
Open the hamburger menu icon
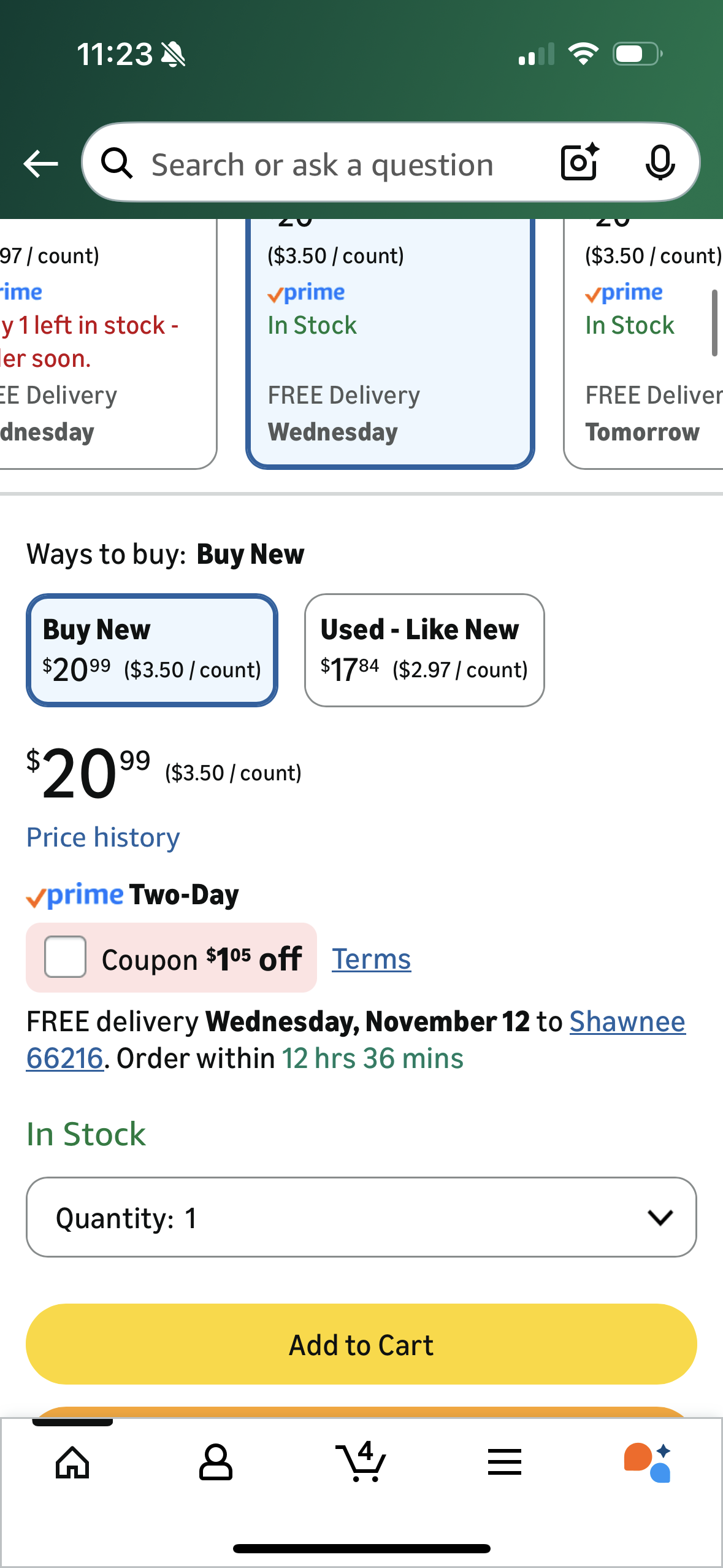tap(505, 1462)
